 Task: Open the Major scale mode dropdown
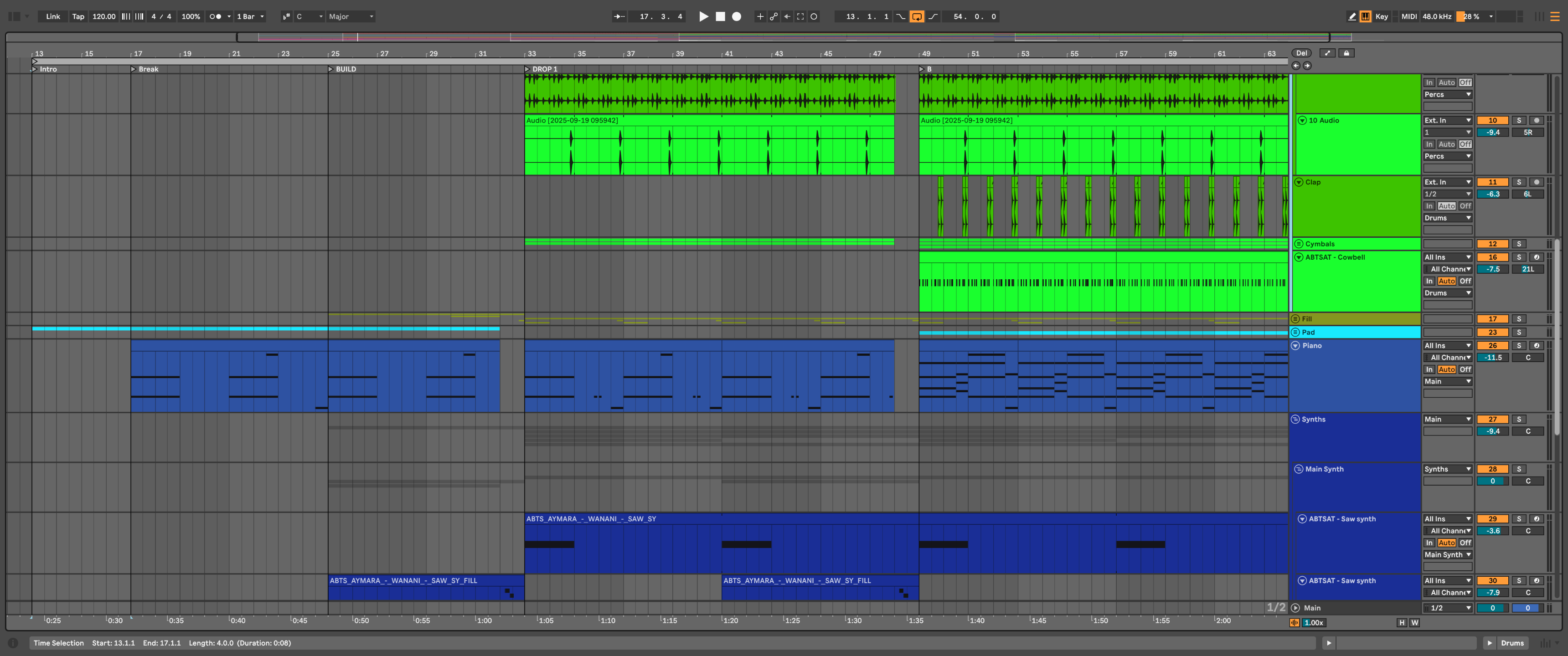click(x=351, y=16)
